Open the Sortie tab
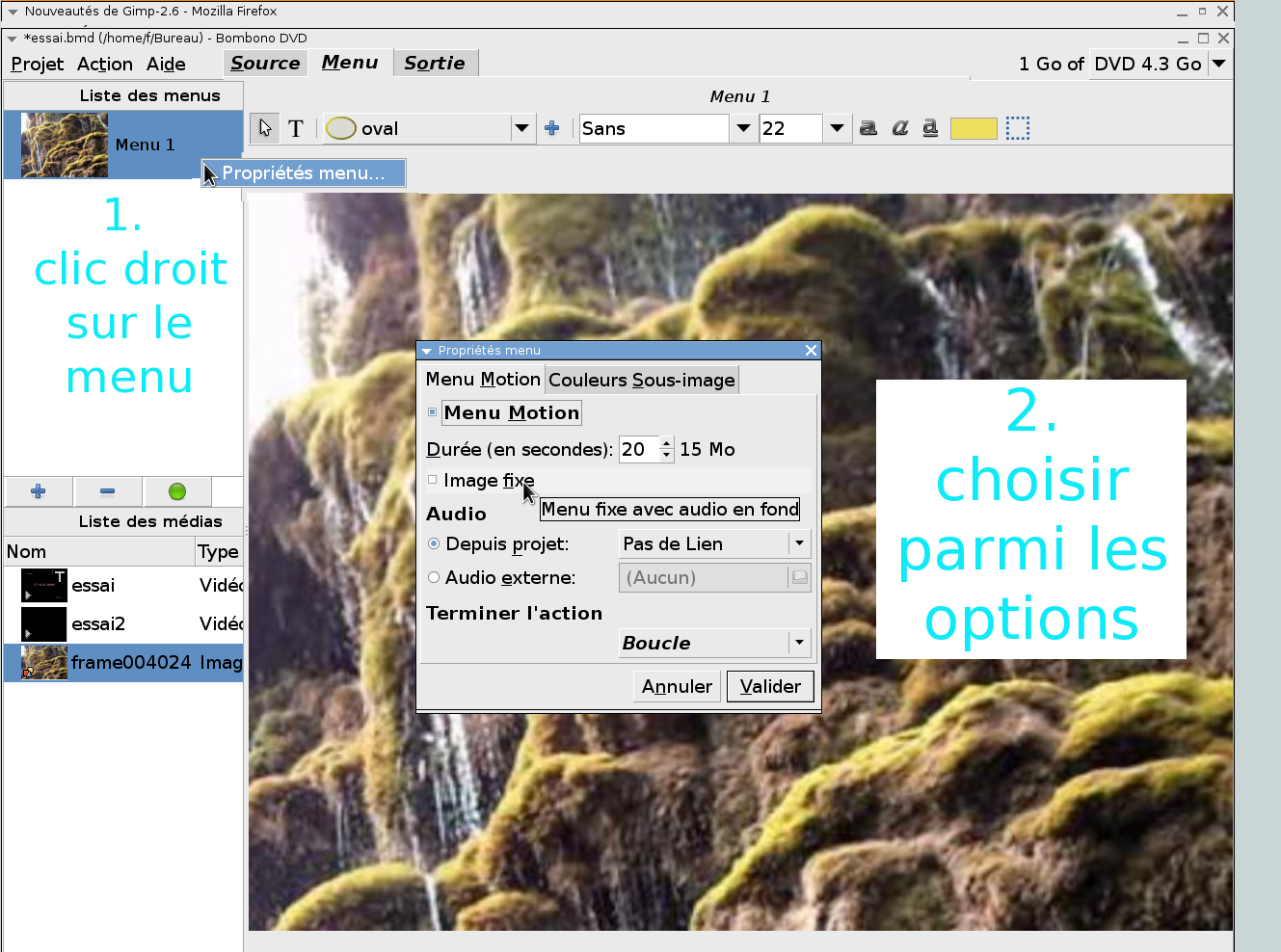 click(x=435, y=64)
